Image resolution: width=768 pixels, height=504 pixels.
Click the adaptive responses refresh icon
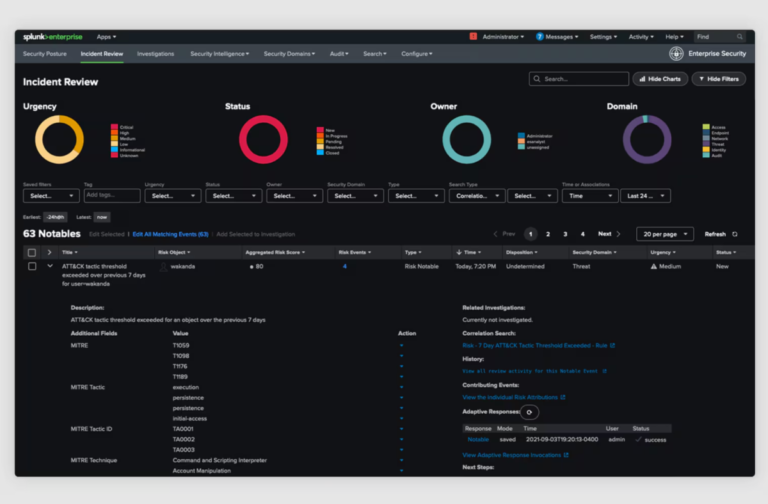529,412
